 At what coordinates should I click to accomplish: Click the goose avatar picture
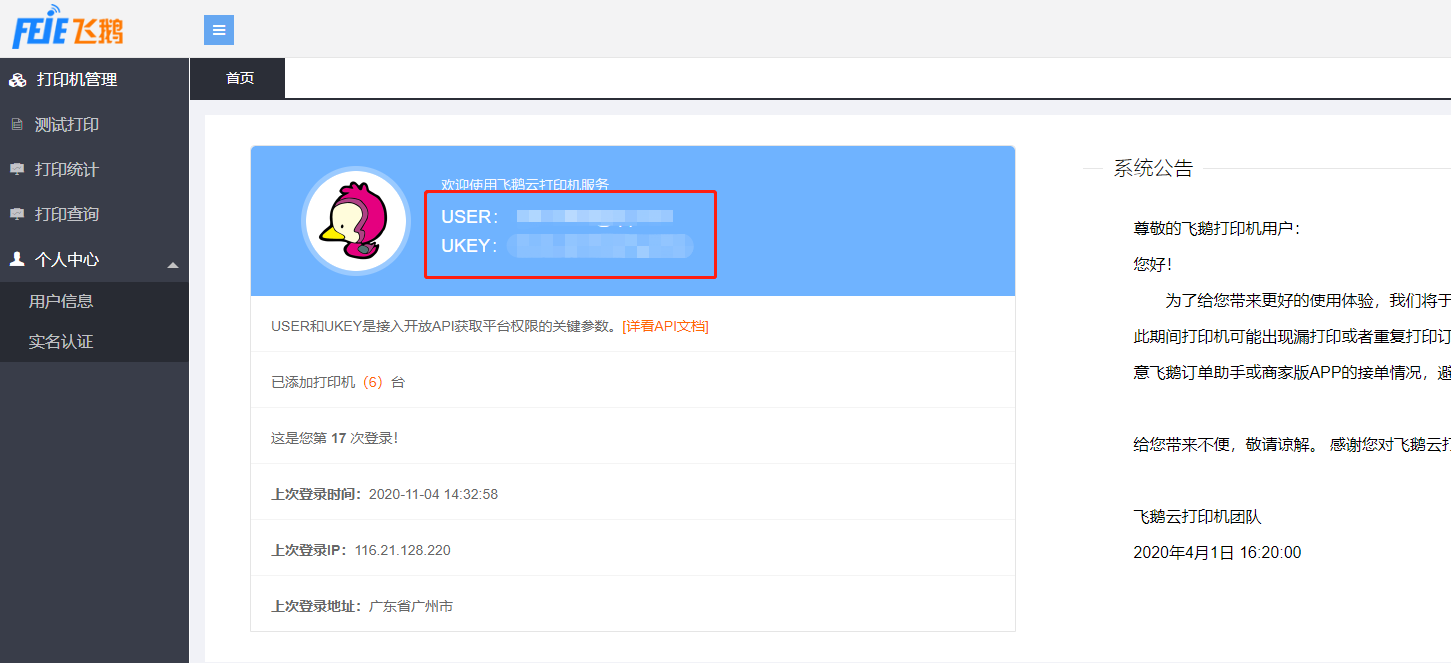coord(356,221)
